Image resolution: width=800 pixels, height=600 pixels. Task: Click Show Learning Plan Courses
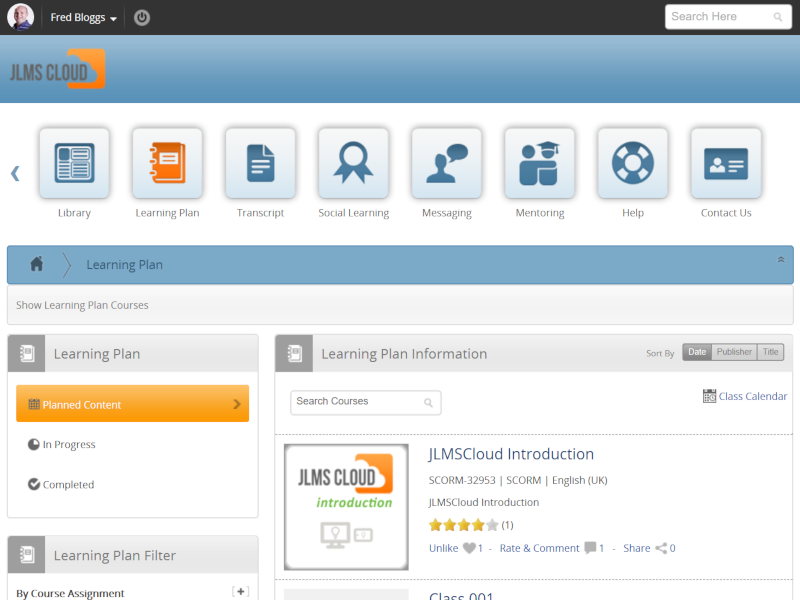[x=82, y=305]
